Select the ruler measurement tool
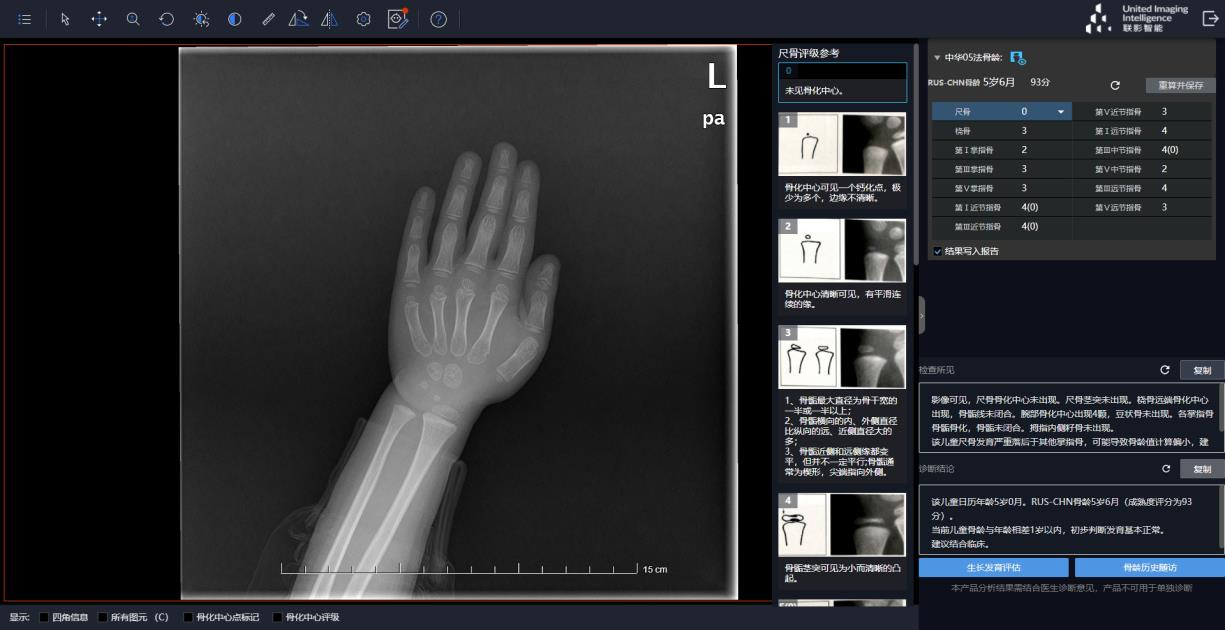 click(267, 19)
